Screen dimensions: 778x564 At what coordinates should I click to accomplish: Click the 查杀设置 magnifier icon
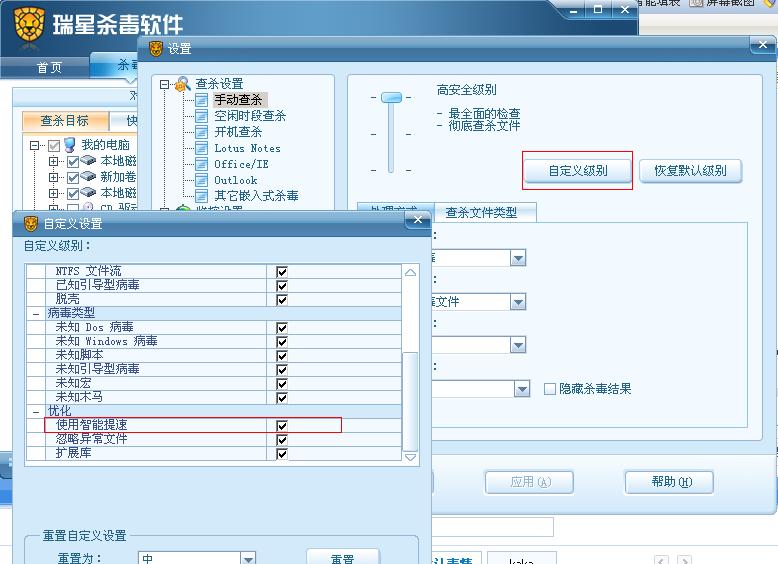tap(183, 83)
